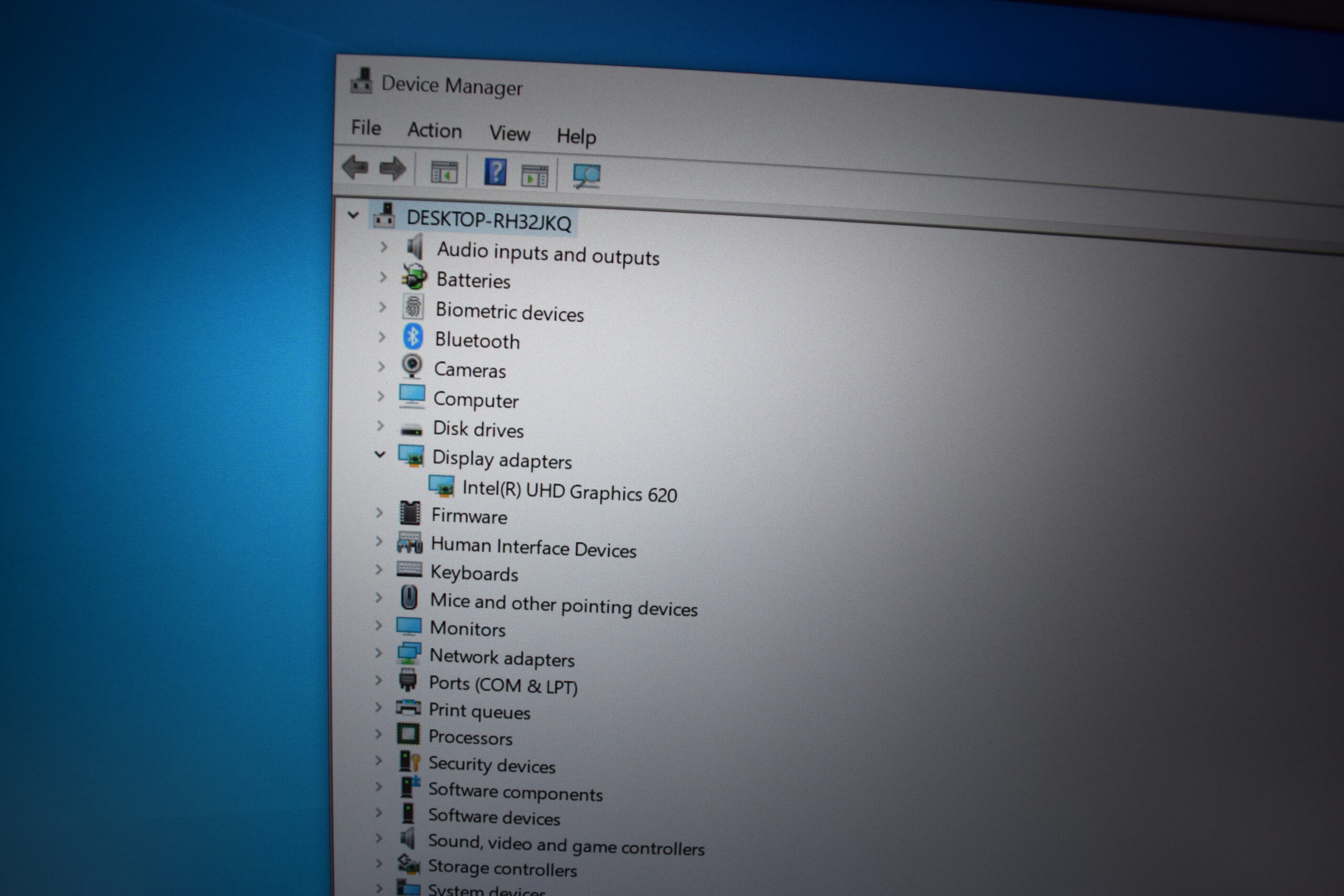Select the DESKTOP-RH32JKQ computer name
The image size is (1344, 896).
(x=489, y=220)
